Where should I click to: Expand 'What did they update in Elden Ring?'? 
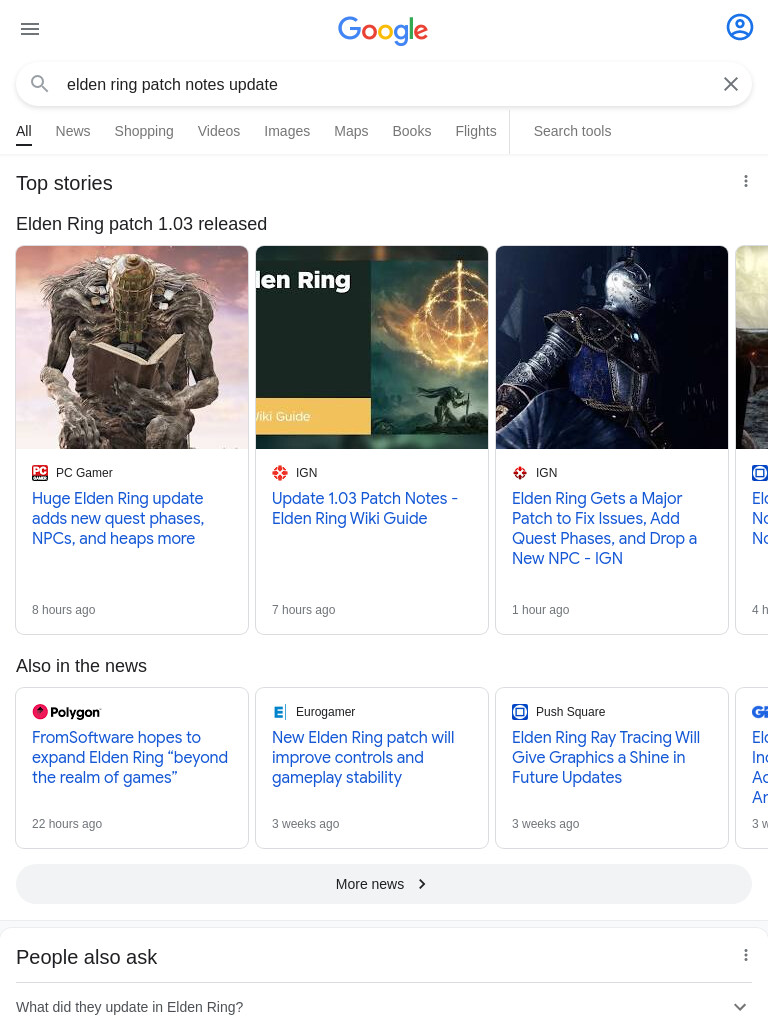pos(383,1006)
